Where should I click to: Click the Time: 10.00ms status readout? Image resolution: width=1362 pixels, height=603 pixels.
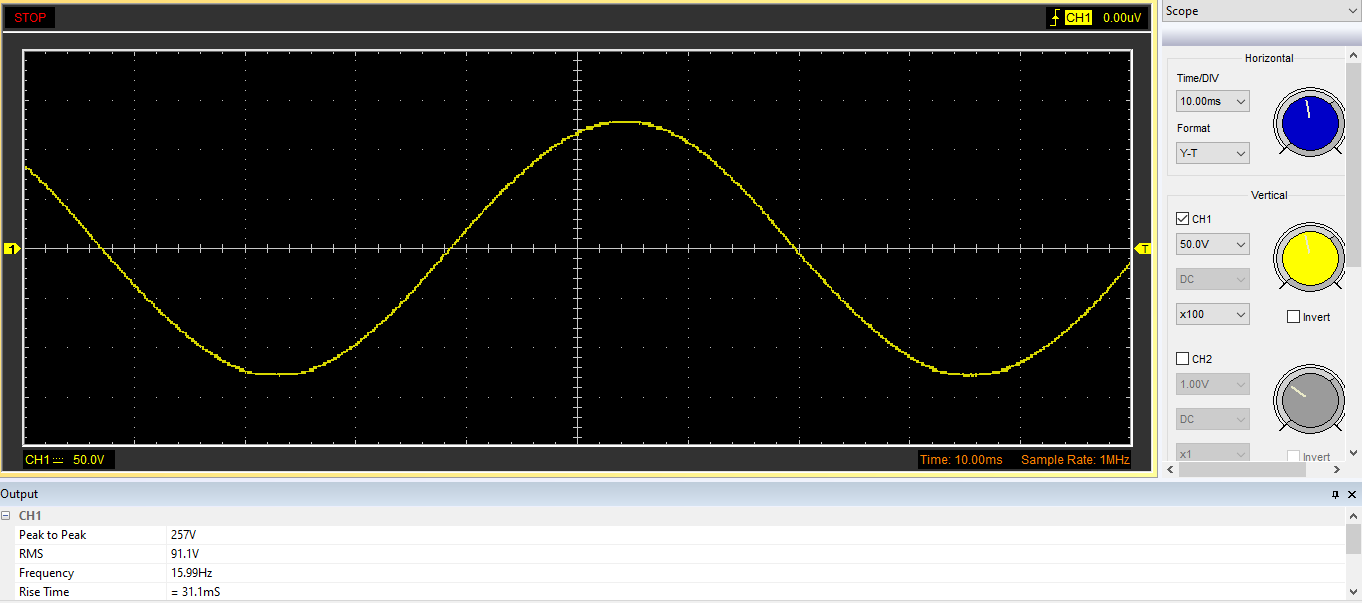click(961, 460)
